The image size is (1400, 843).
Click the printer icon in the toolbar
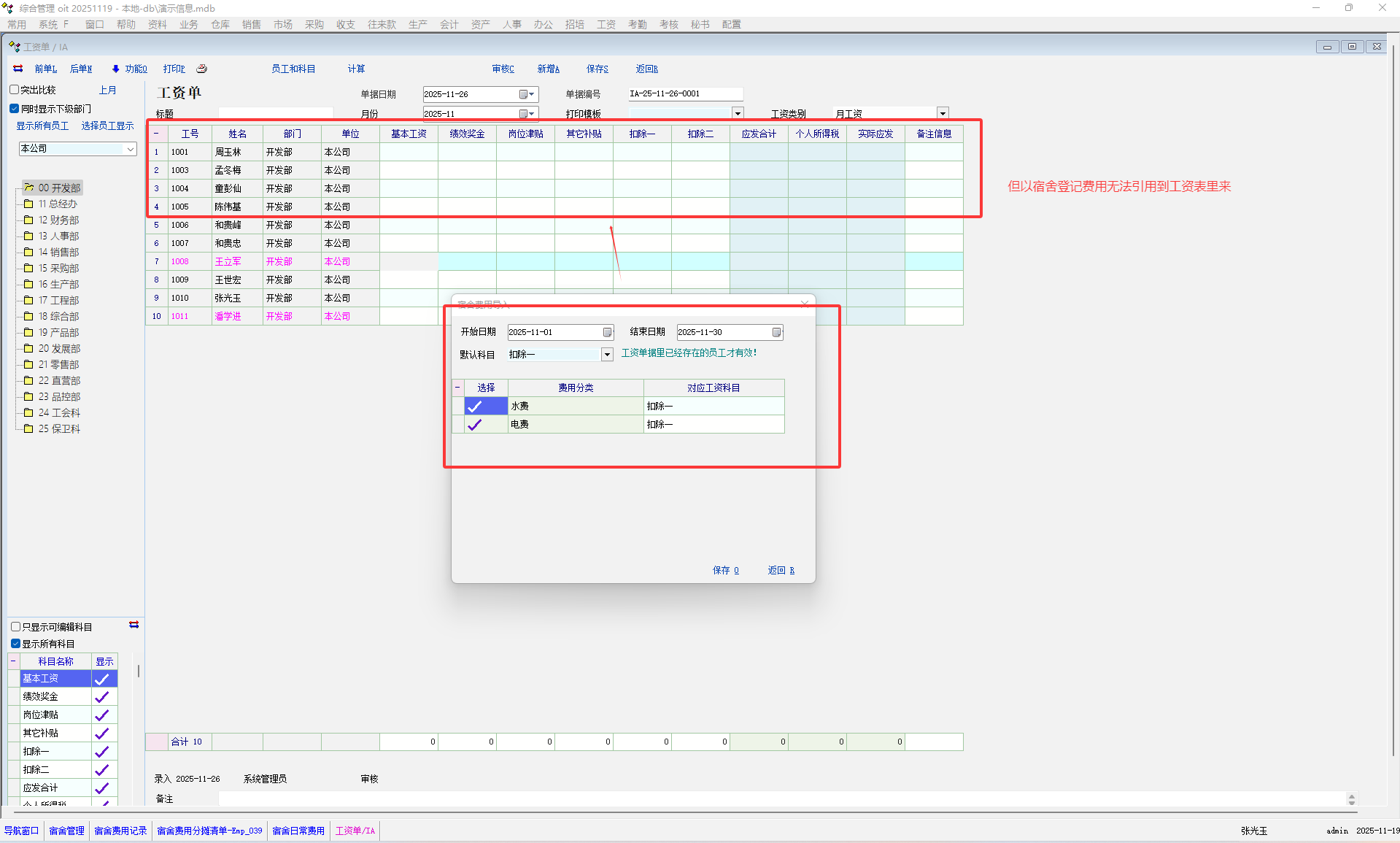(x=202, y=69)
